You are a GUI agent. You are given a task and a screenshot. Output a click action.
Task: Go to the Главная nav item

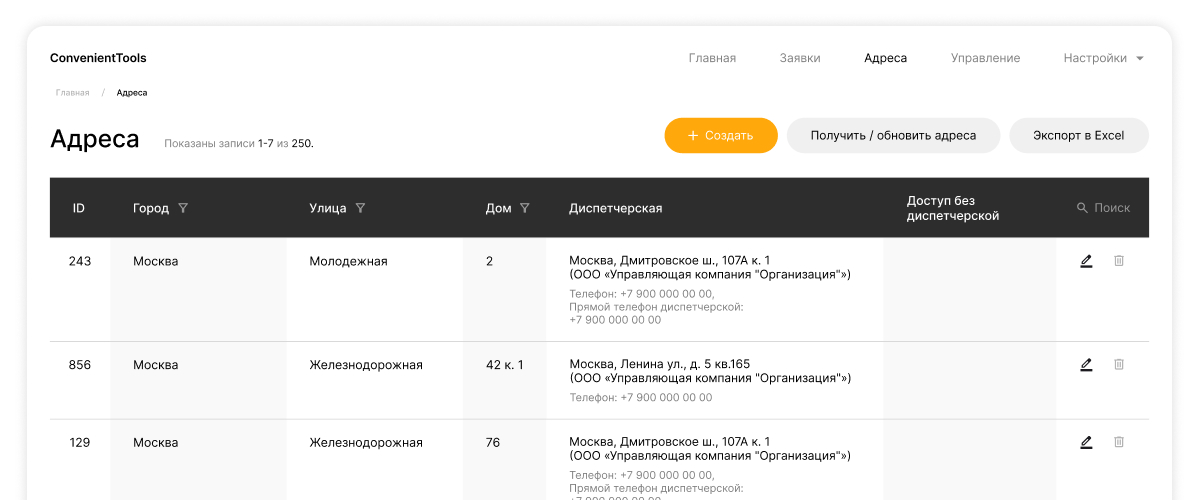[x=712, y=58]
